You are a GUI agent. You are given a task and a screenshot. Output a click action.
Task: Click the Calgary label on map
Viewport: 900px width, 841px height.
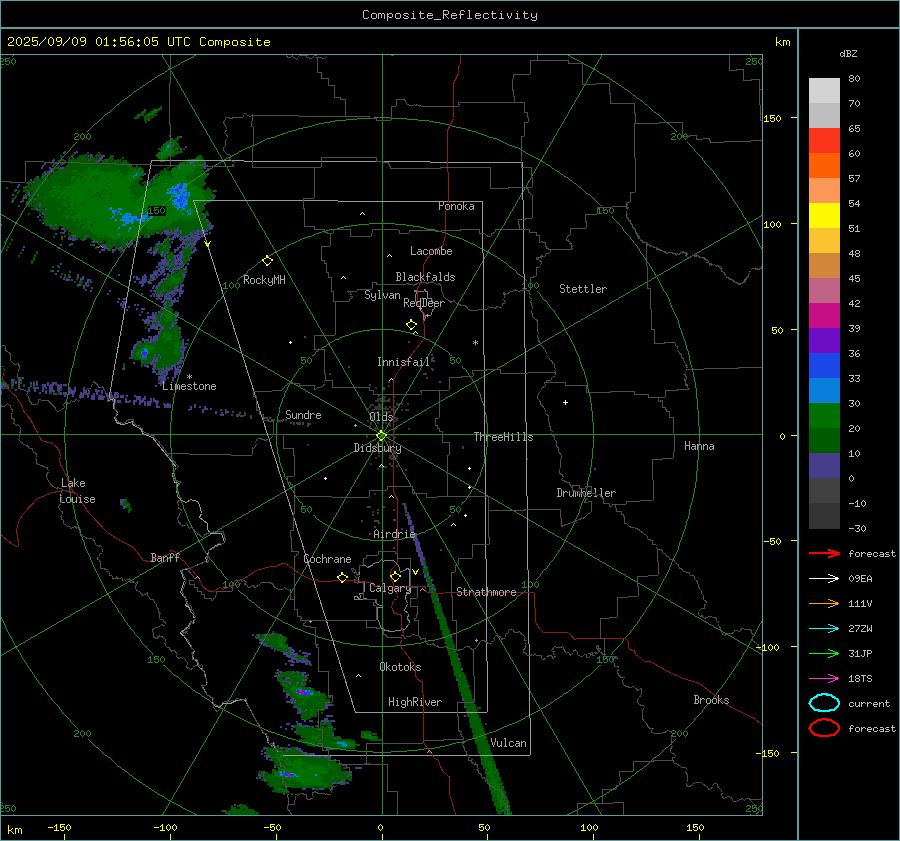pyautogui.click(x=390, y=588)
